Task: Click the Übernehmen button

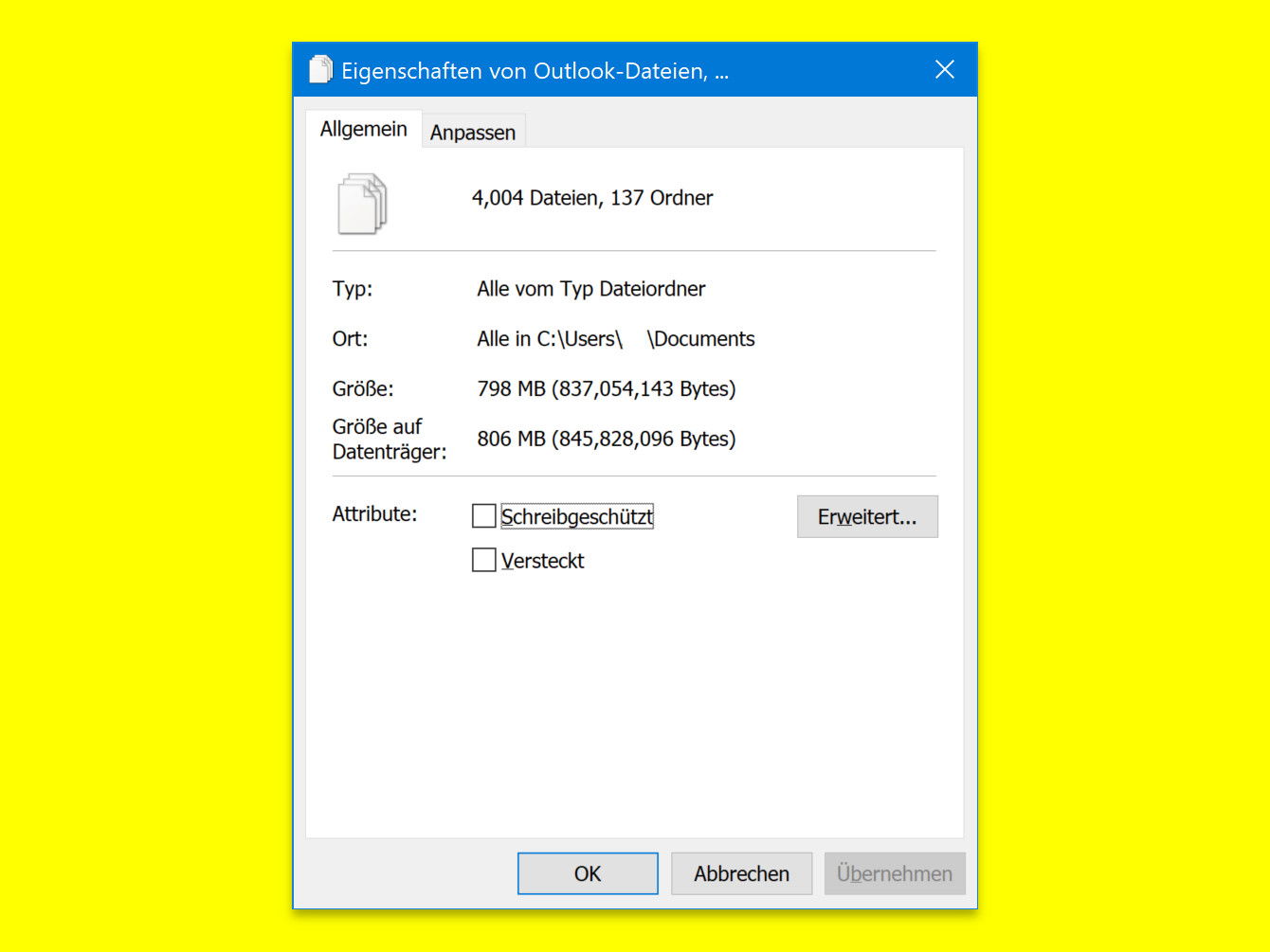Action: click(x=895, y=873)
